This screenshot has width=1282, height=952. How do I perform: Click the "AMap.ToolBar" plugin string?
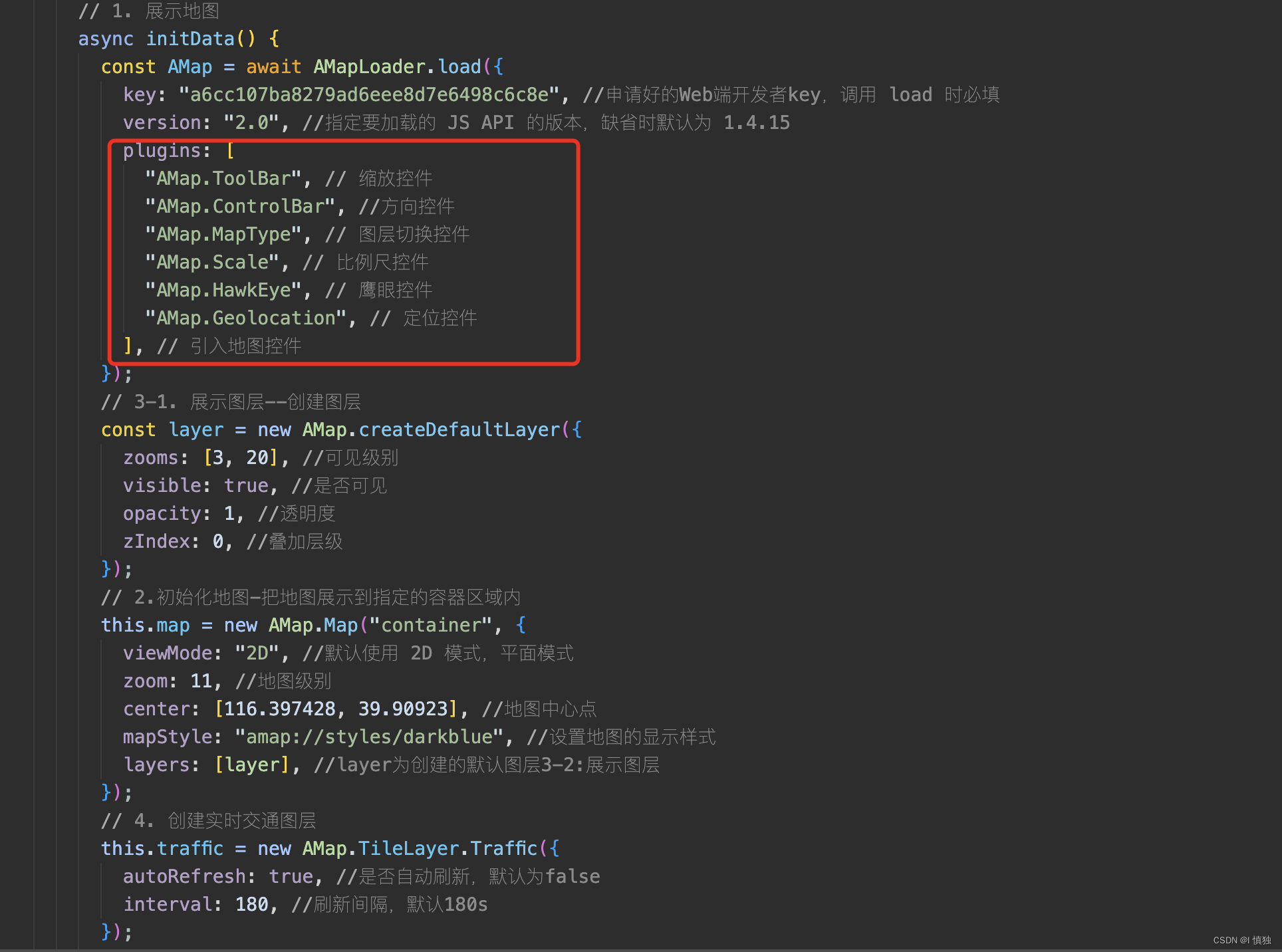pyautogui.click(x=223, y=178)
